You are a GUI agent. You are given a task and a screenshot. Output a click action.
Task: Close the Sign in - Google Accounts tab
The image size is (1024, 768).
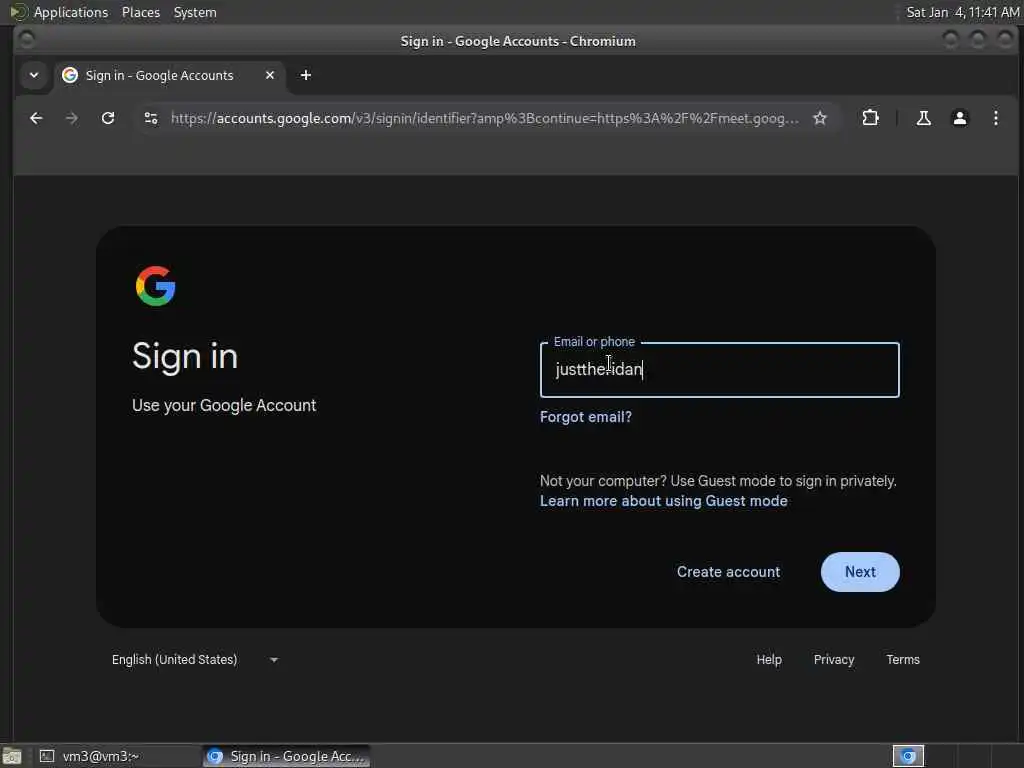270,75
